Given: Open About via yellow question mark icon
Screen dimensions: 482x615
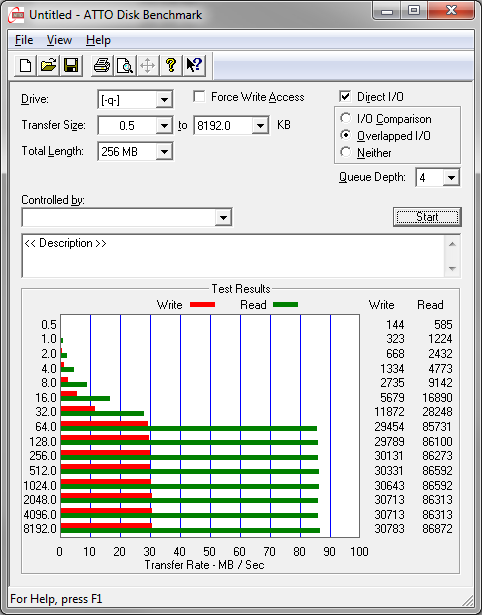Looking at the screenshot, I should (171, 66).
